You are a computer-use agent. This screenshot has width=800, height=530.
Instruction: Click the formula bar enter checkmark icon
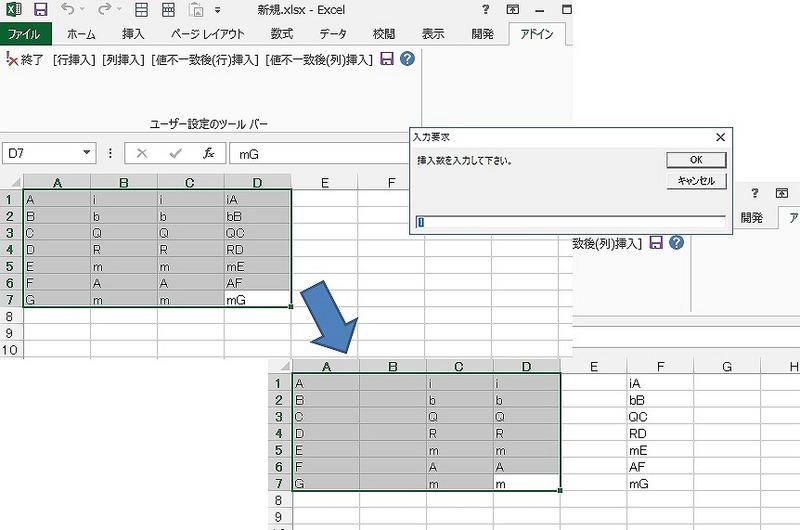(176, 153)
